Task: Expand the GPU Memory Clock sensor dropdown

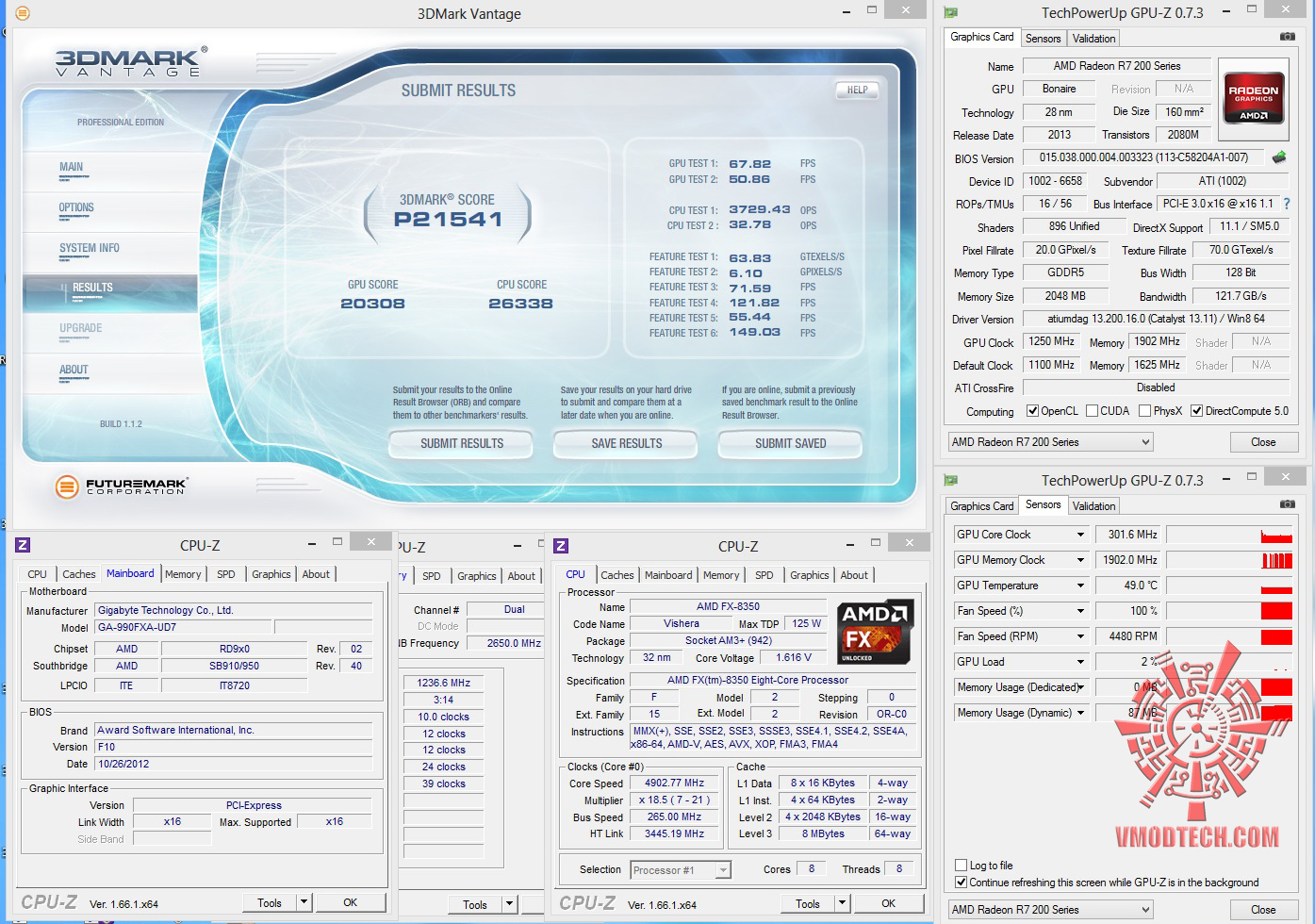Action: click(1080, 560)
